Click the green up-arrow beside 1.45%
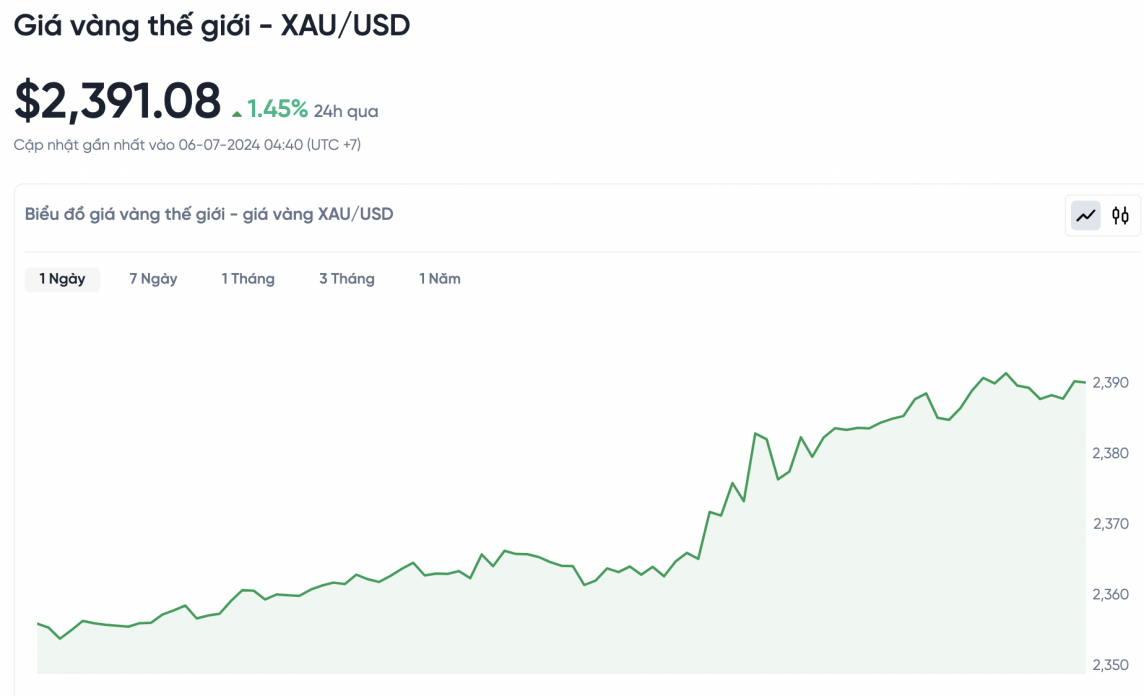This screenshot has height=696, width=1144. [x=237, y=112]
